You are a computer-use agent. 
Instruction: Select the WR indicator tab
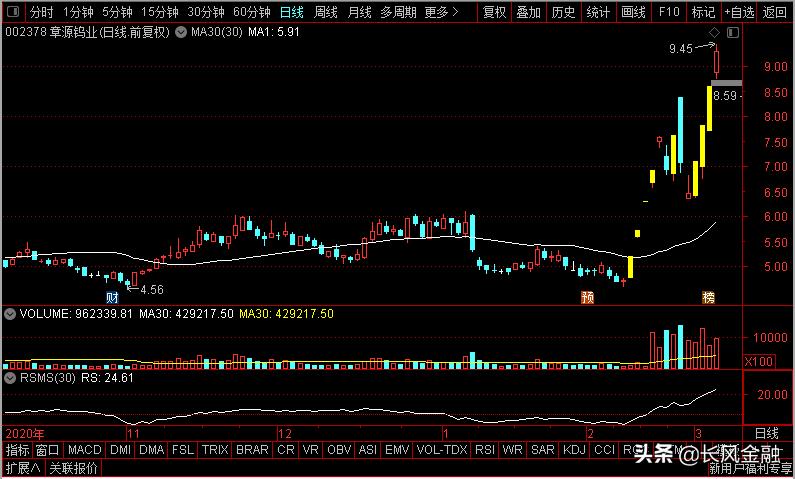pos(512,449)
